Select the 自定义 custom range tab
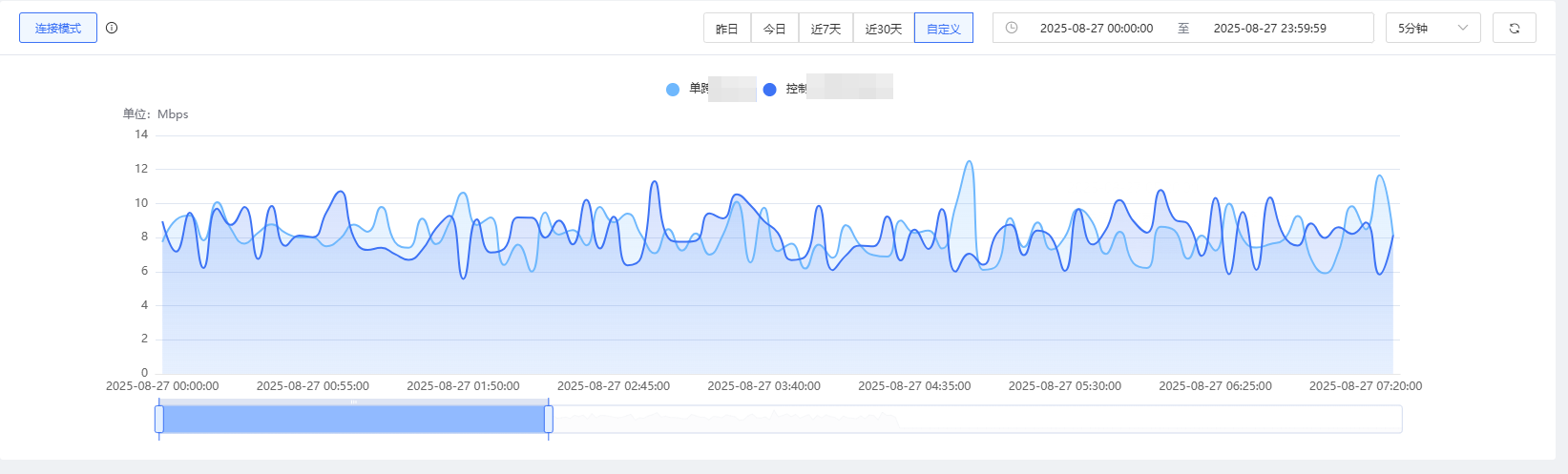The width and height of the screenshot is (1568, 474). click(943, 29)
